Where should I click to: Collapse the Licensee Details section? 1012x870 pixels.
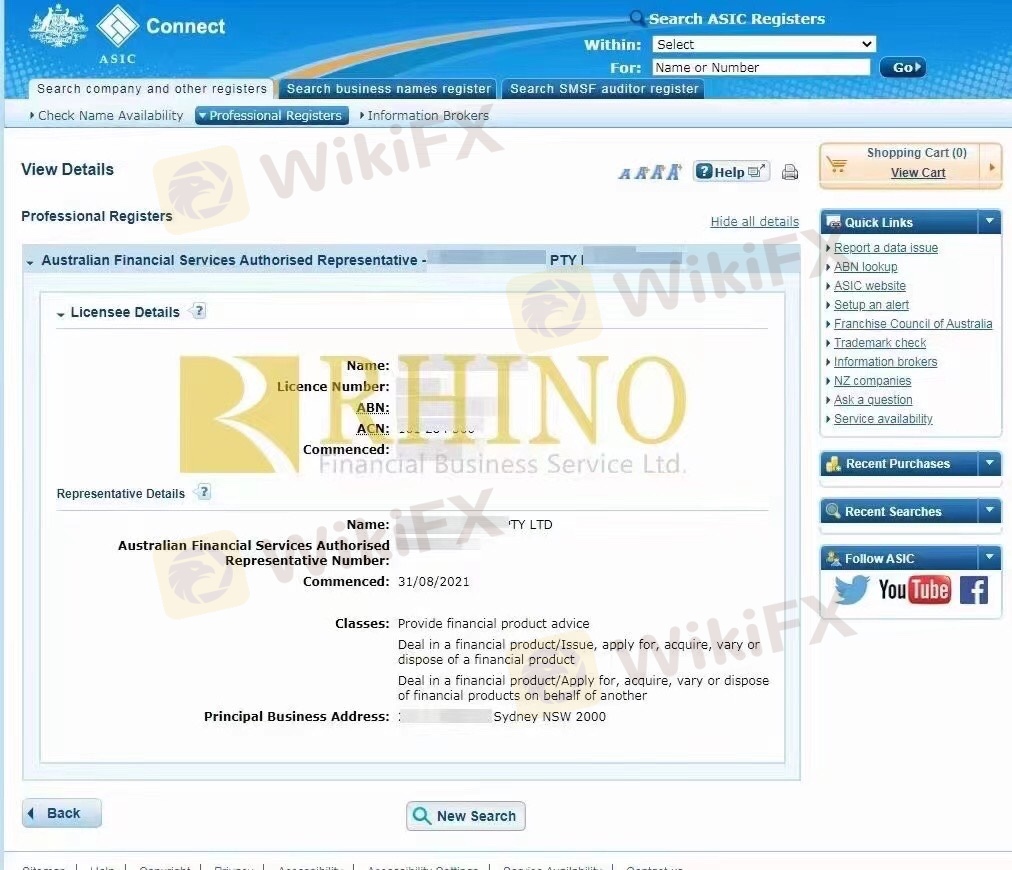61,313
